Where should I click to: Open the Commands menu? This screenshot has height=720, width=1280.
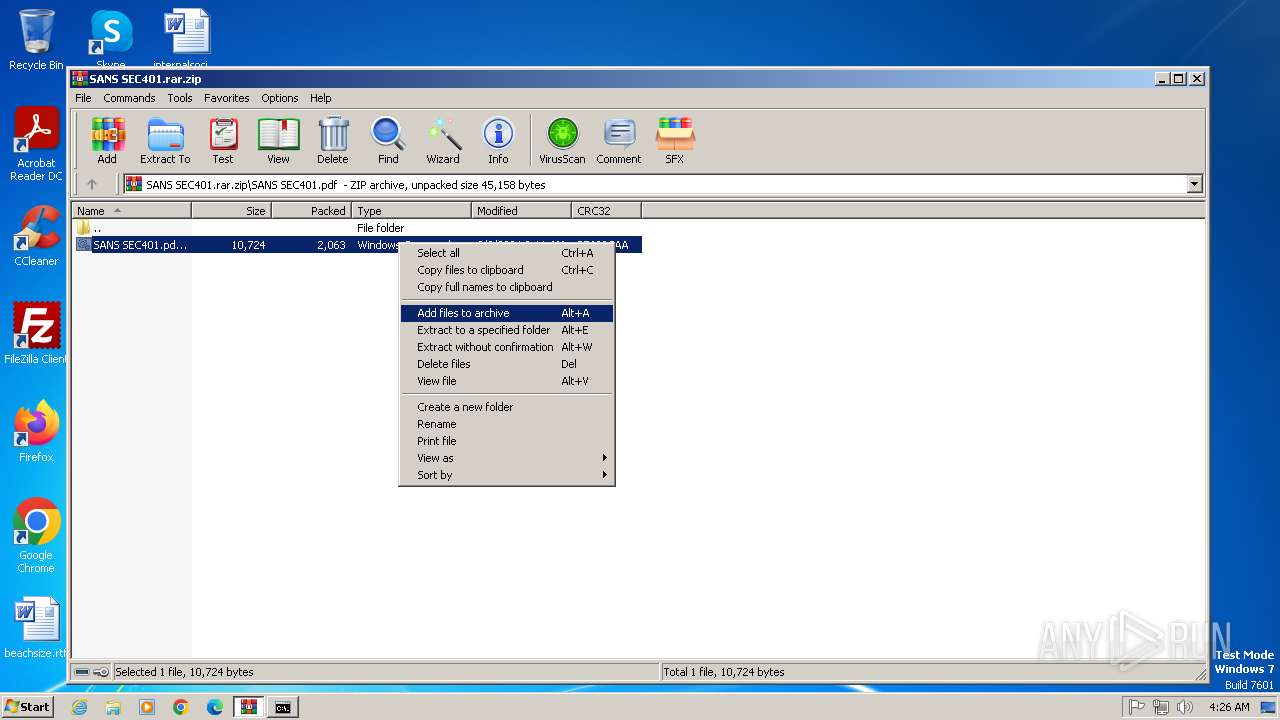129,98
